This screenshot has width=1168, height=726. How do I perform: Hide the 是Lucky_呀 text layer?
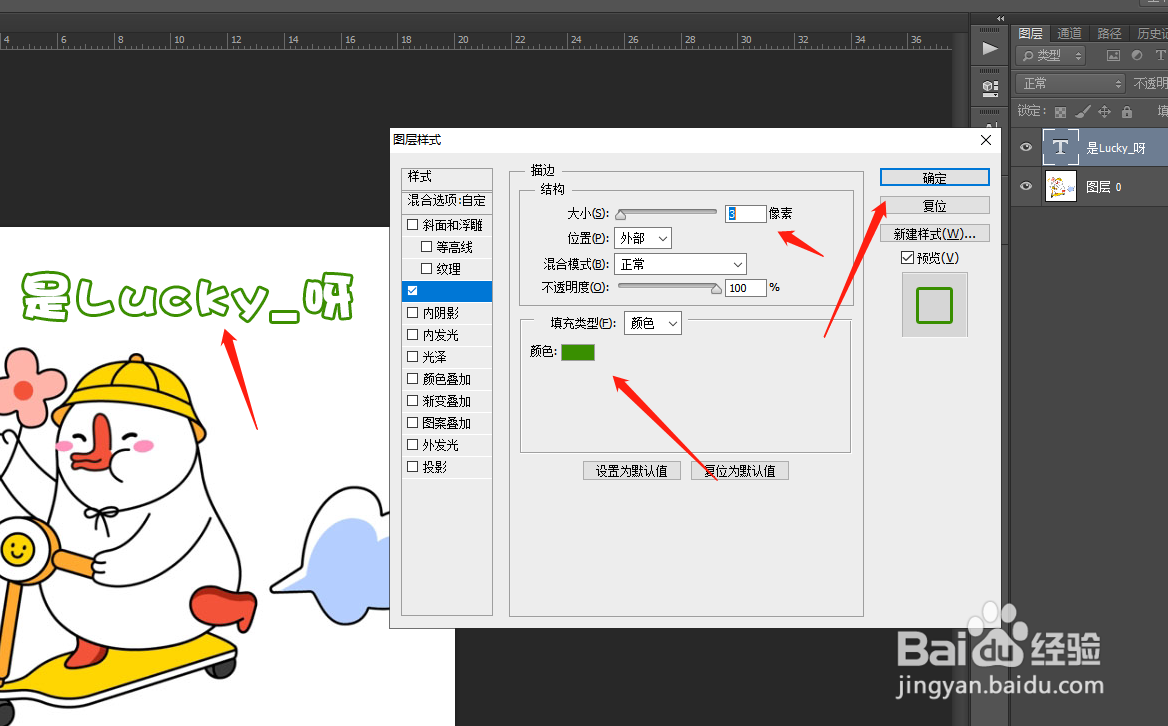click(1026, 147)
